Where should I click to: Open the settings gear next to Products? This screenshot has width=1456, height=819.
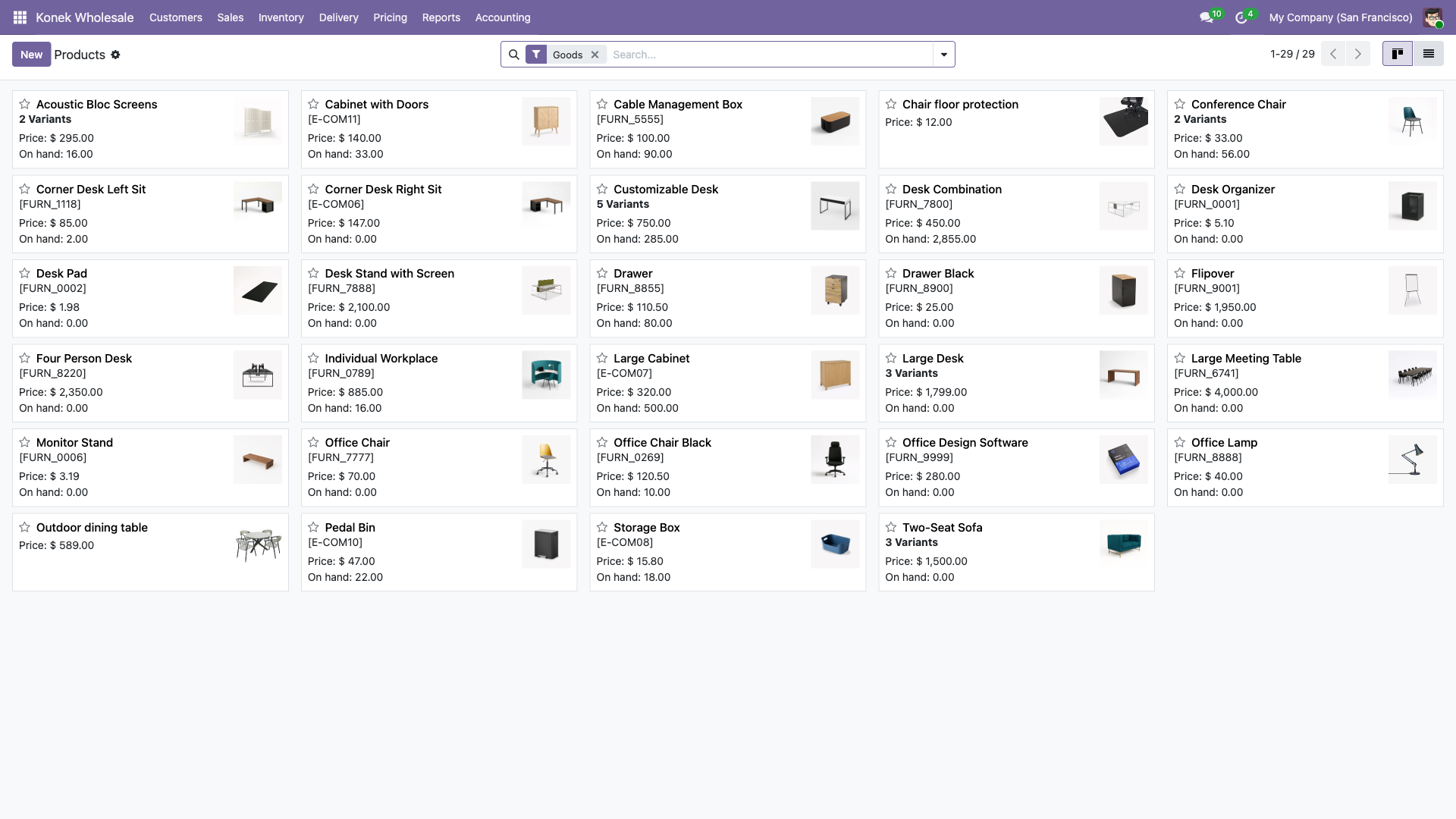[x=115, y=55]
